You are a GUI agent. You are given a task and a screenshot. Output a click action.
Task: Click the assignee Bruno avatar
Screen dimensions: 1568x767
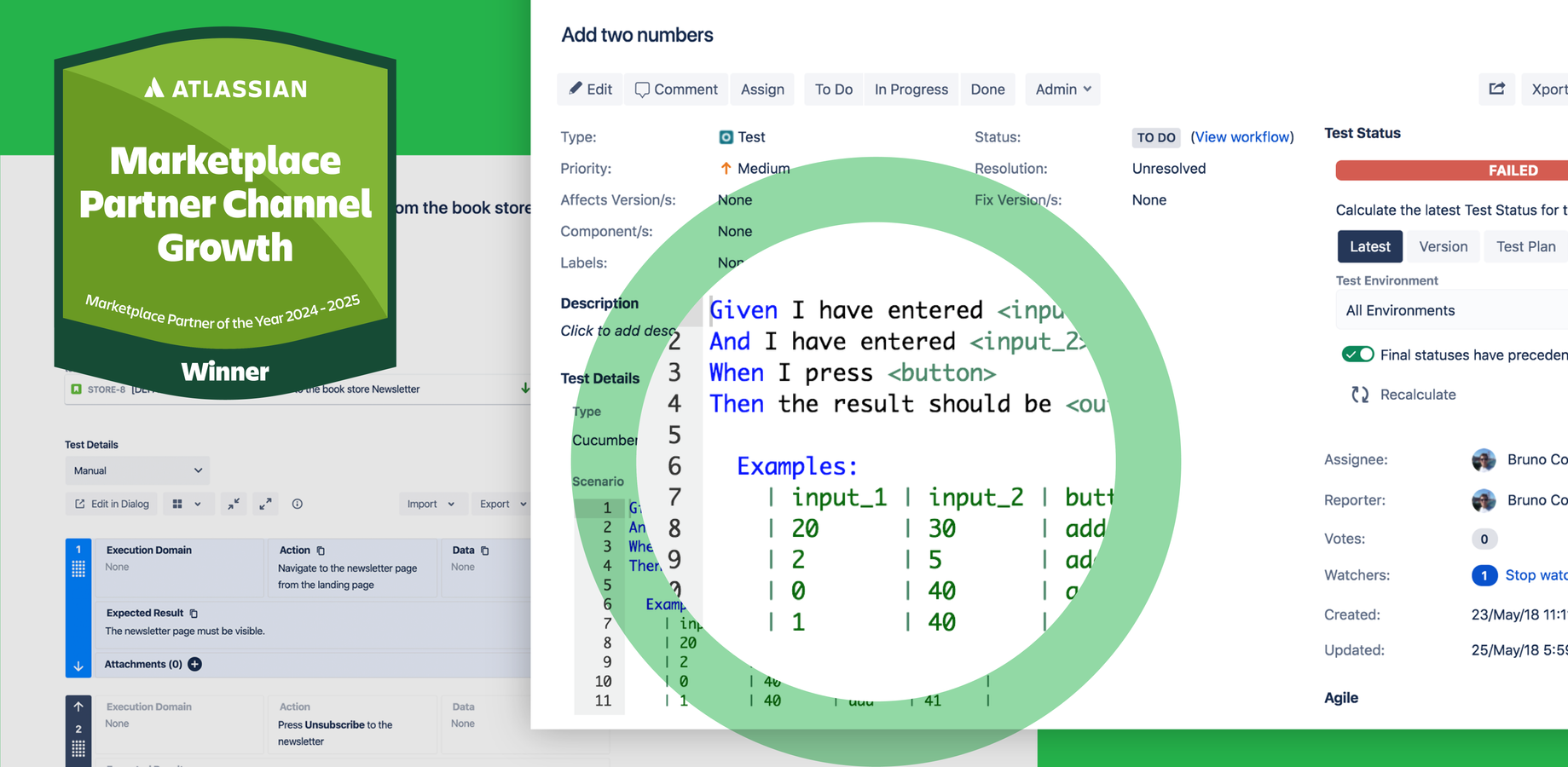click(x=1484, y=460)
